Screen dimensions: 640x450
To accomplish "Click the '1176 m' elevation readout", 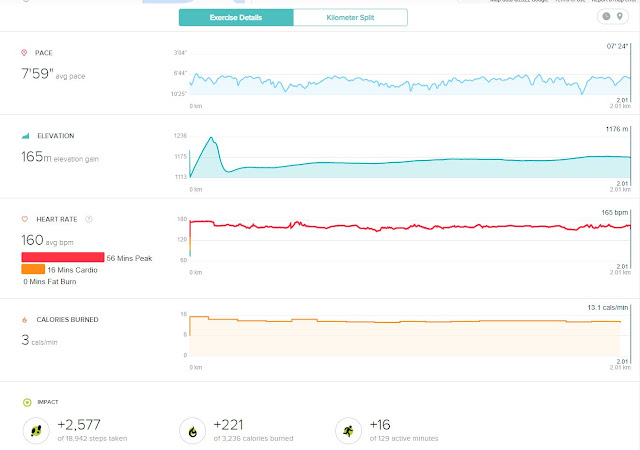I will click(x=617, y=129).
